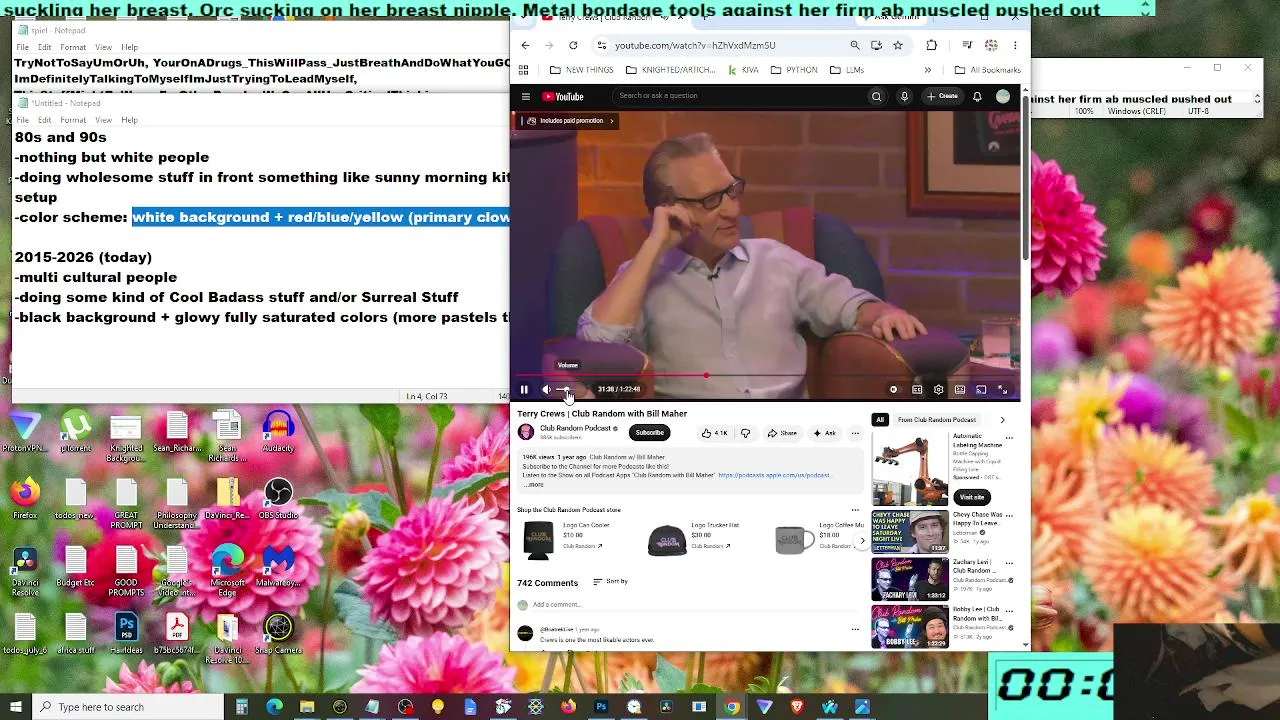Enter fullscreen video mode
This screenshot has width=1280, height=720.
(x=1002, y=389)
